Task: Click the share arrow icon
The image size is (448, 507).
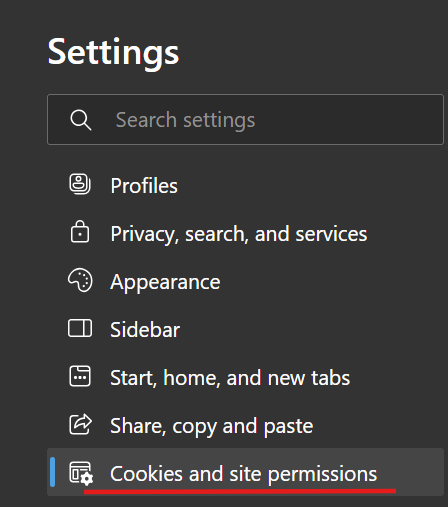Action: point(80,424)
